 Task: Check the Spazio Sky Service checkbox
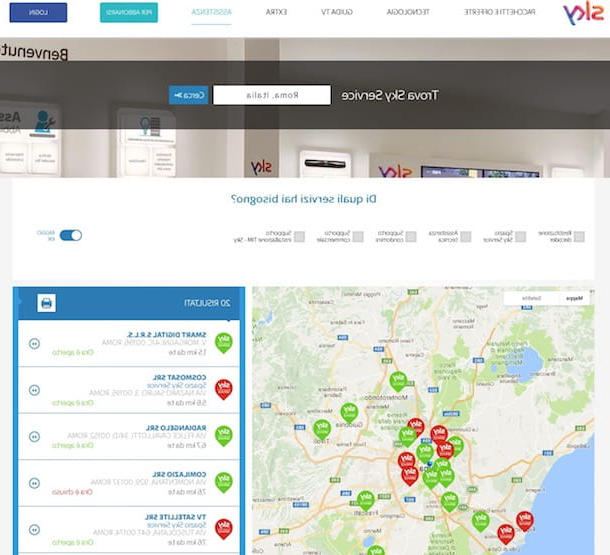[521, 236]
